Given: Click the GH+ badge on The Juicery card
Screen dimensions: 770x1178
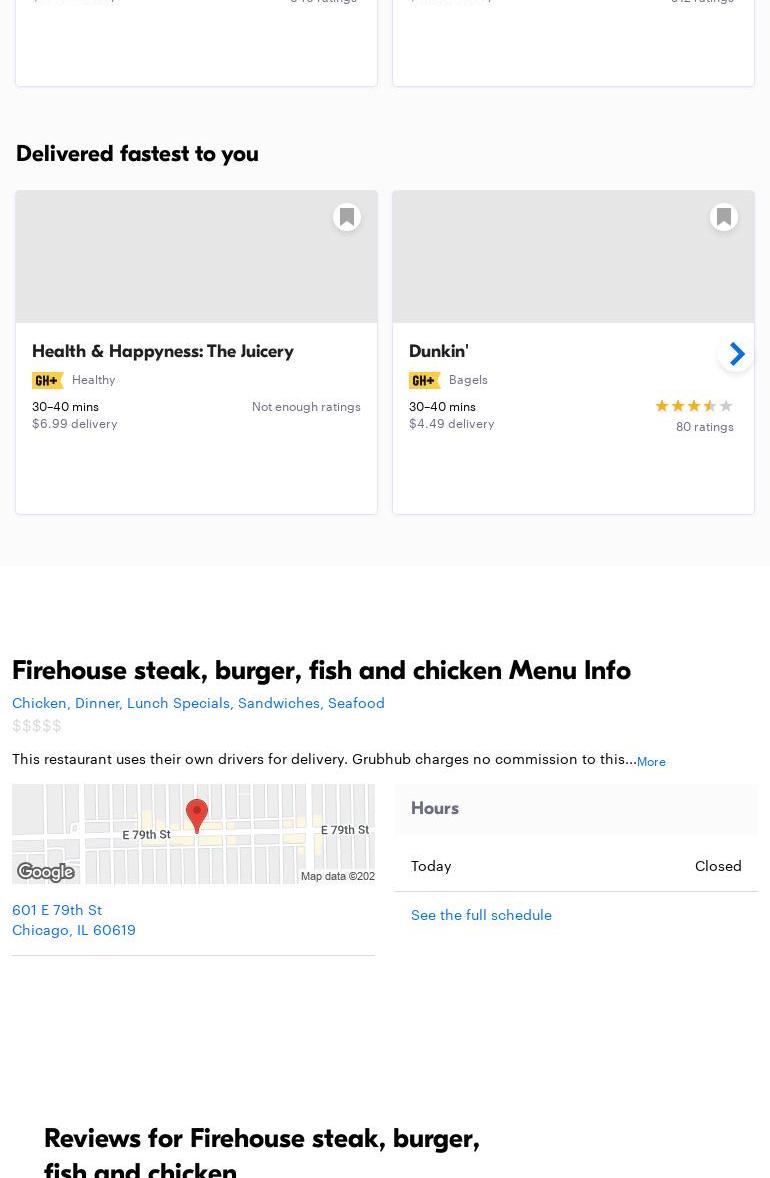Looking at the screenshot, I should pyautogui.click(x=48, y=380).
